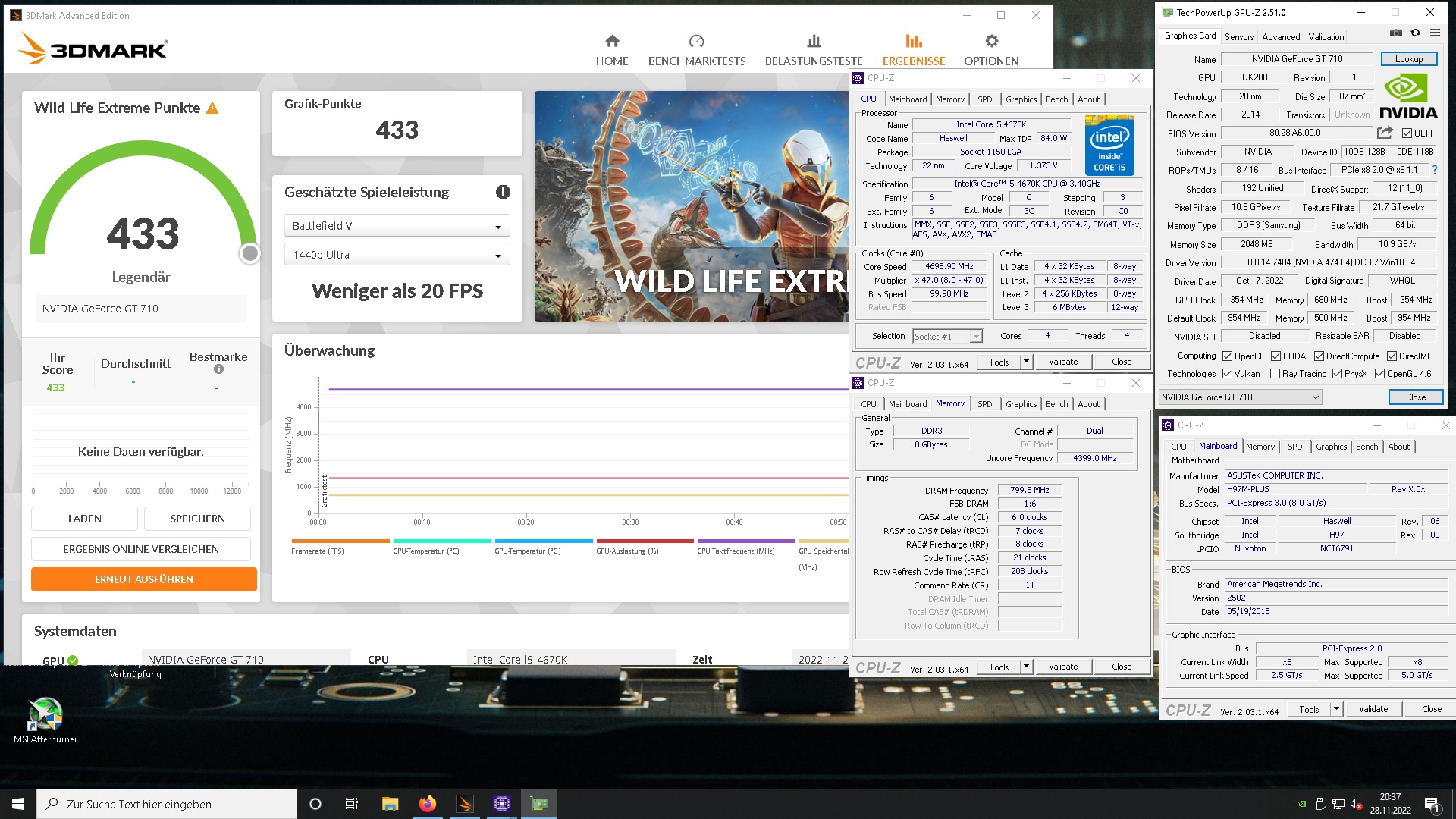The width and height of the screenshot is (1456, 819).
Task: Open Windows Start menu
Action: click(x=18, y=804)
